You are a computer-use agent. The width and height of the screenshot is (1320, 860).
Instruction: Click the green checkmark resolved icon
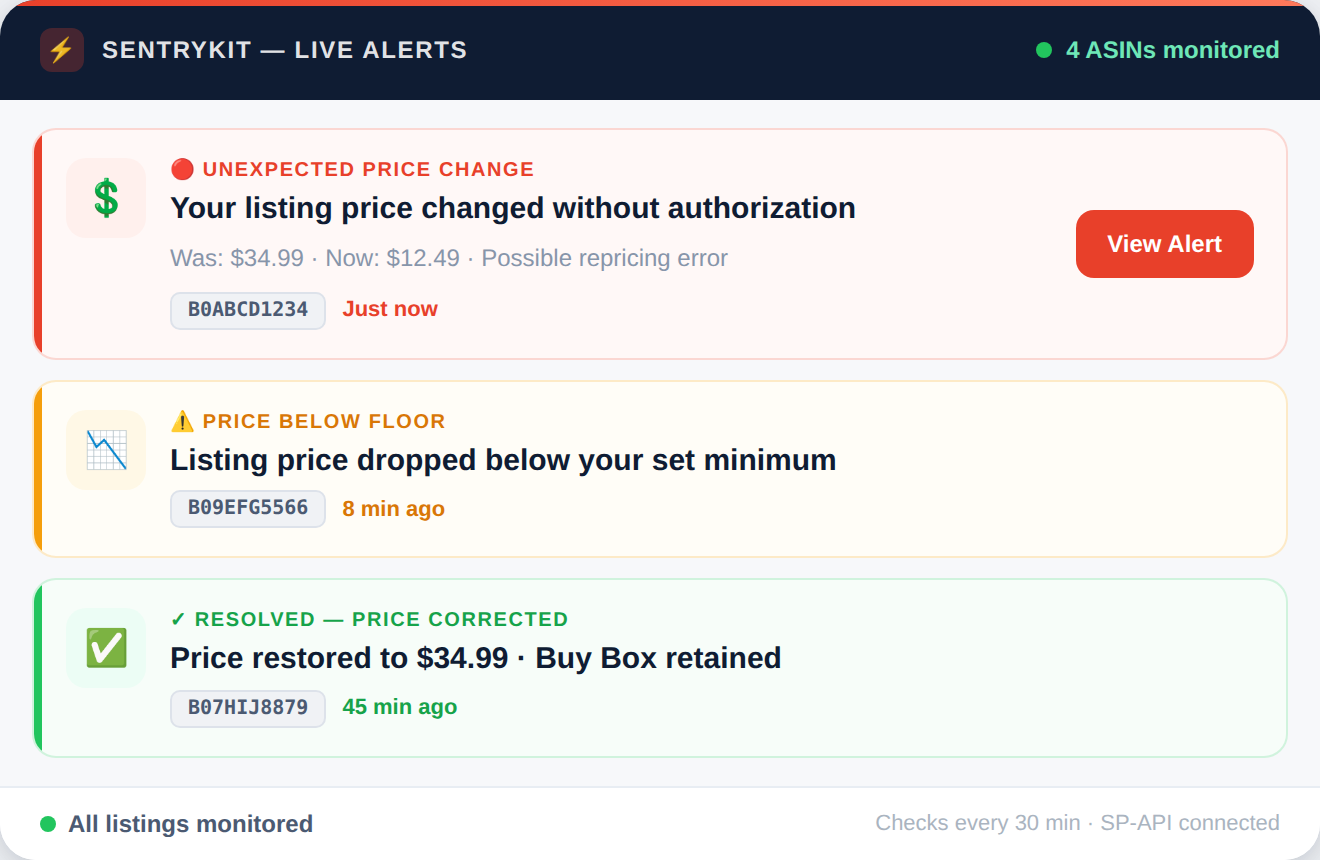(106, 648)
